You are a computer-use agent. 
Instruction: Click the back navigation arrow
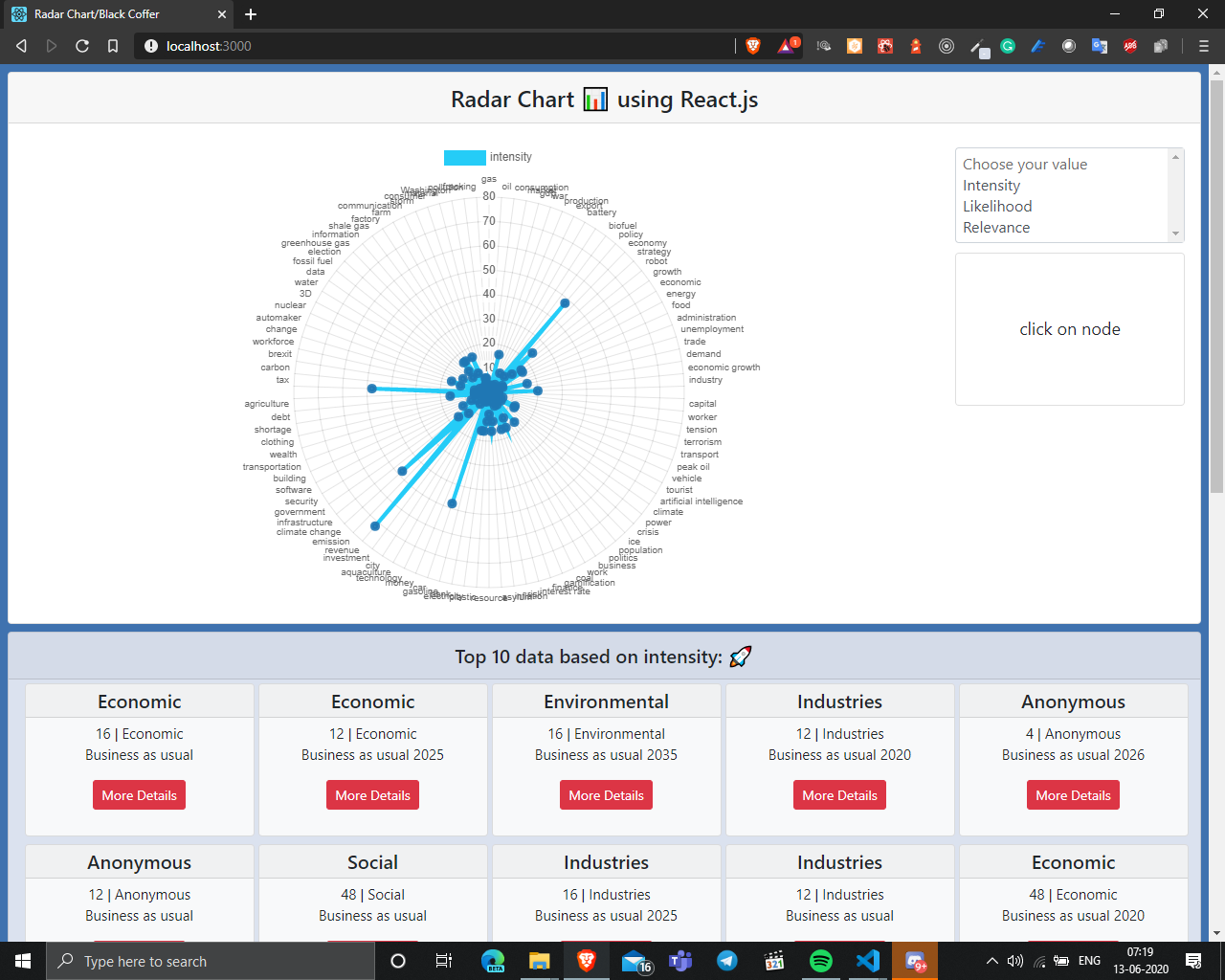(x=21, y=45)
